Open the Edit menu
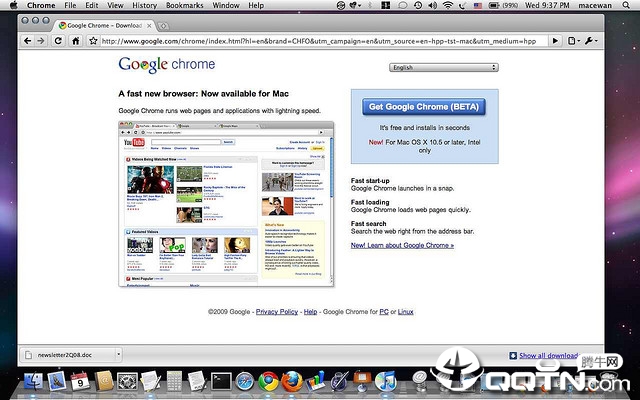The image size is (640, 400). point(92,5)
